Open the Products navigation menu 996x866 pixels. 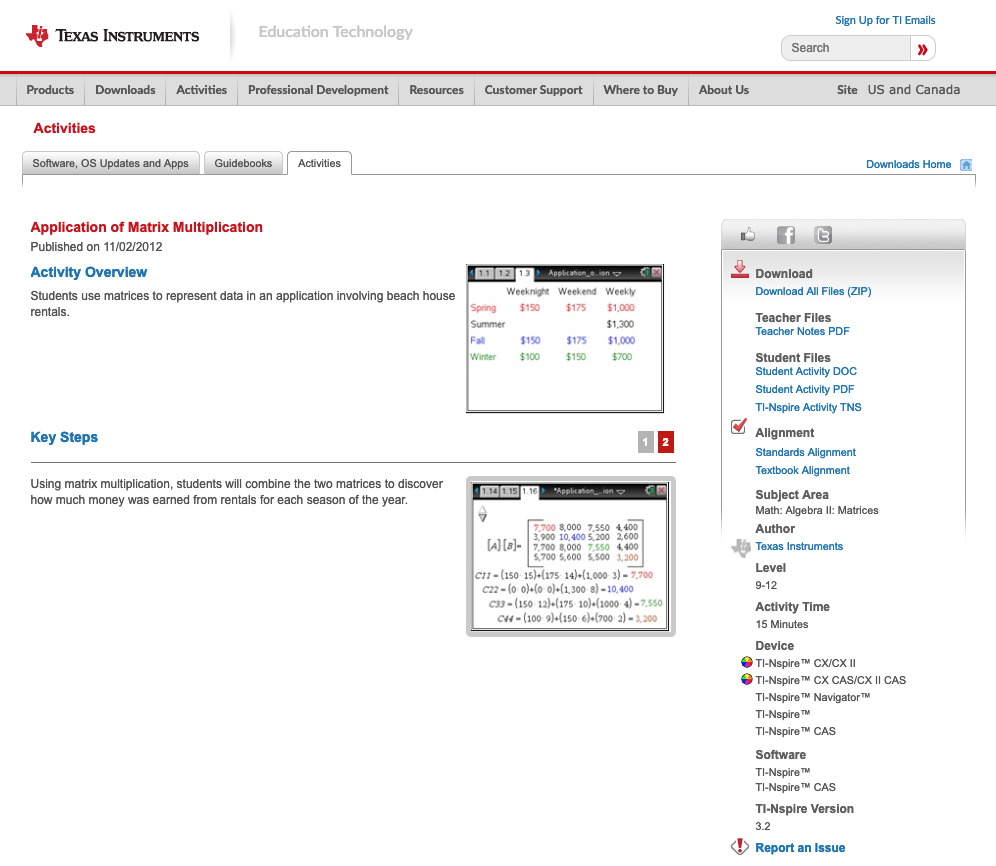coord(50,90)
